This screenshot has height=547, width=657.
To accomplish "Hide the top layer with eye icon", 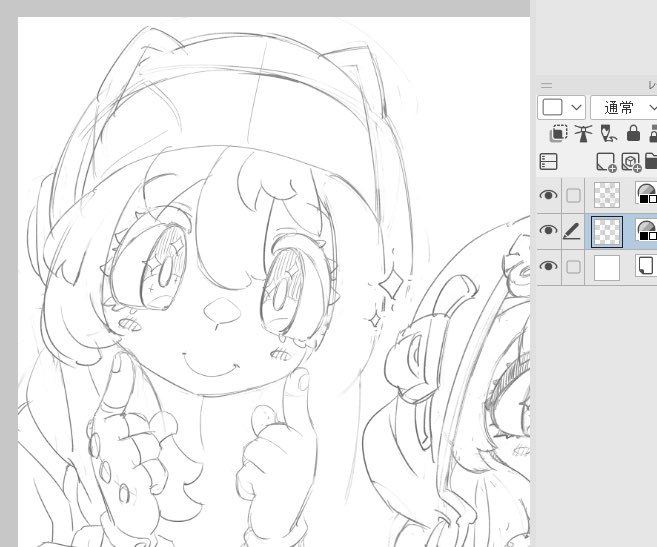I will pos(548,195).
